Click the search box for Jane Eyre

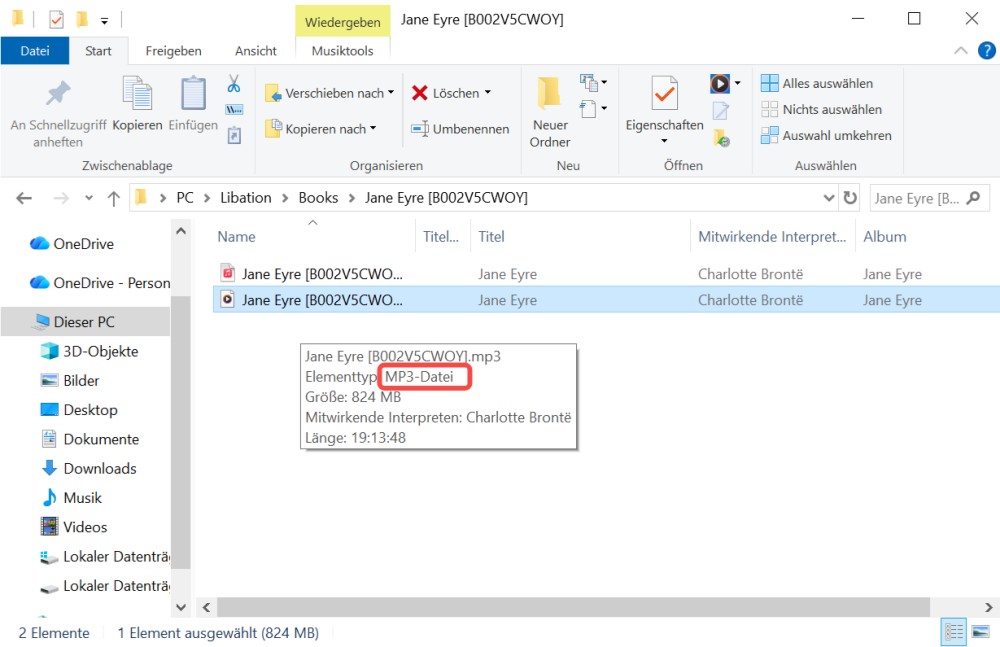coord(929,198)
